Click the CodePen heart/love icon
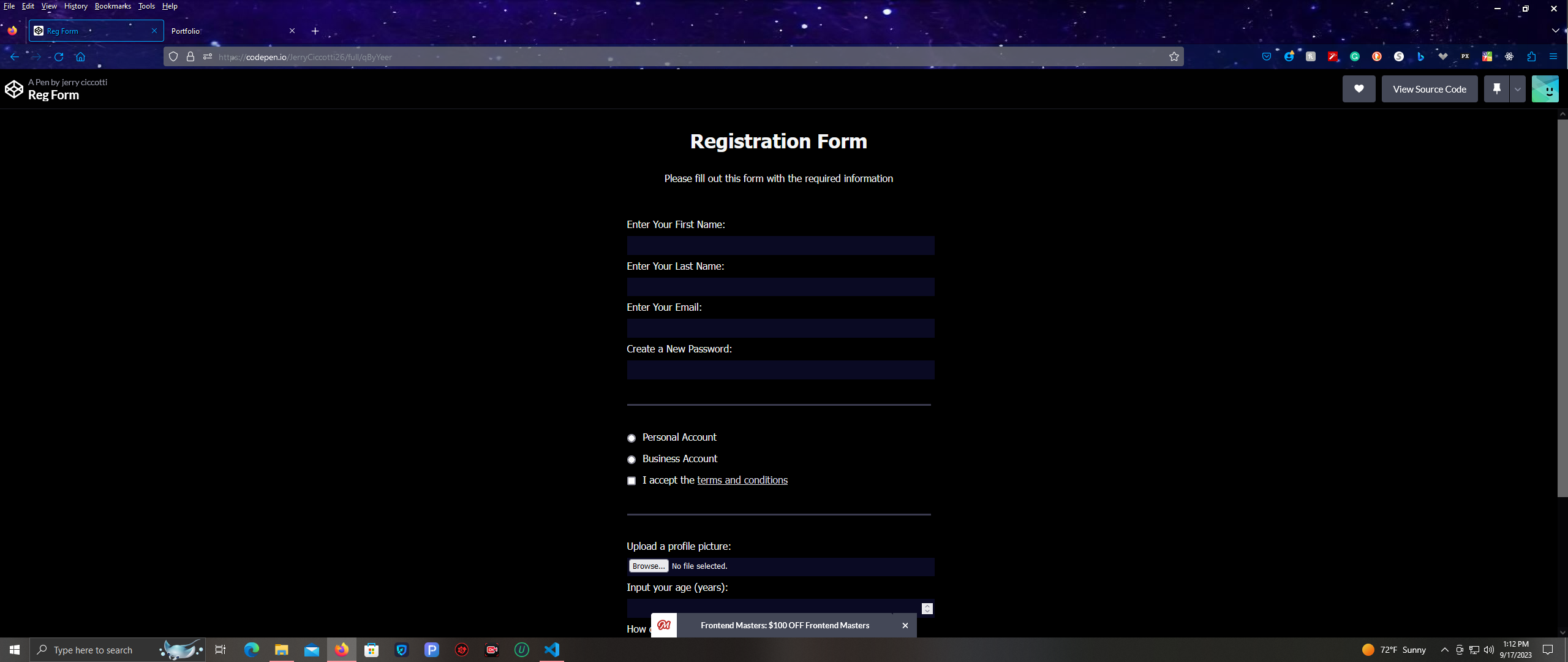Viewport: 1568px width, 662px height. tap(1358, 89)
